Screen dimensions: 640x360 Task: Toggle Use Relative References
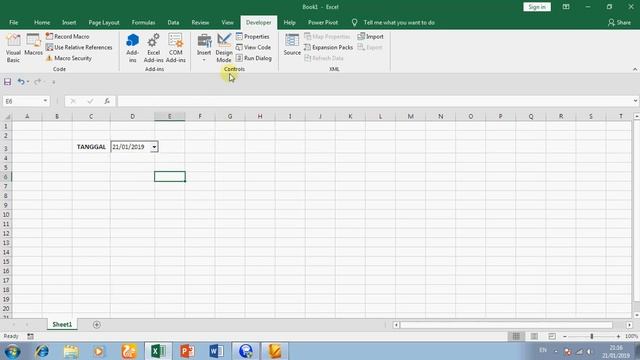coord(79,47)
